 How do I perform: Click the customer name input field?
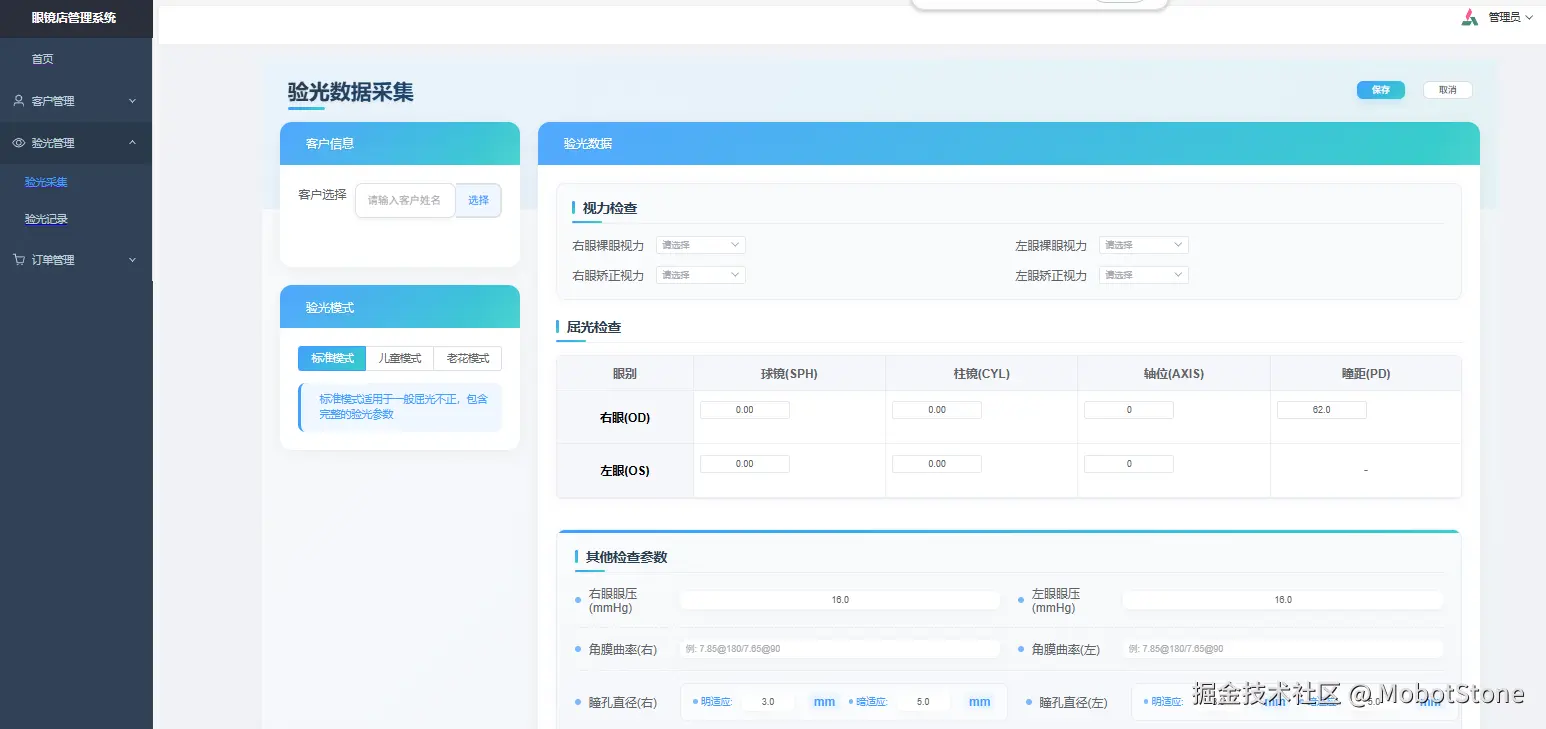[x=405, y=200]
